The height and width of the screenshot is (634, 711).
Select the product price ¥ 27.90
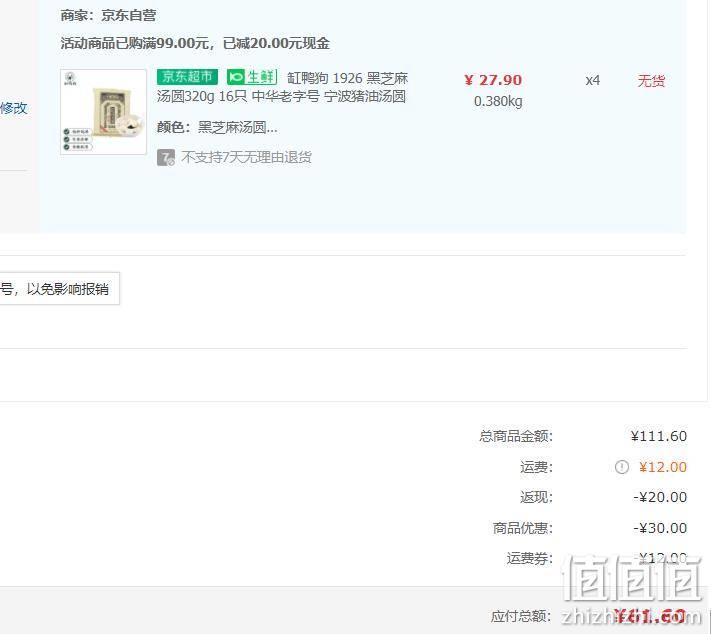pos(493,80)
